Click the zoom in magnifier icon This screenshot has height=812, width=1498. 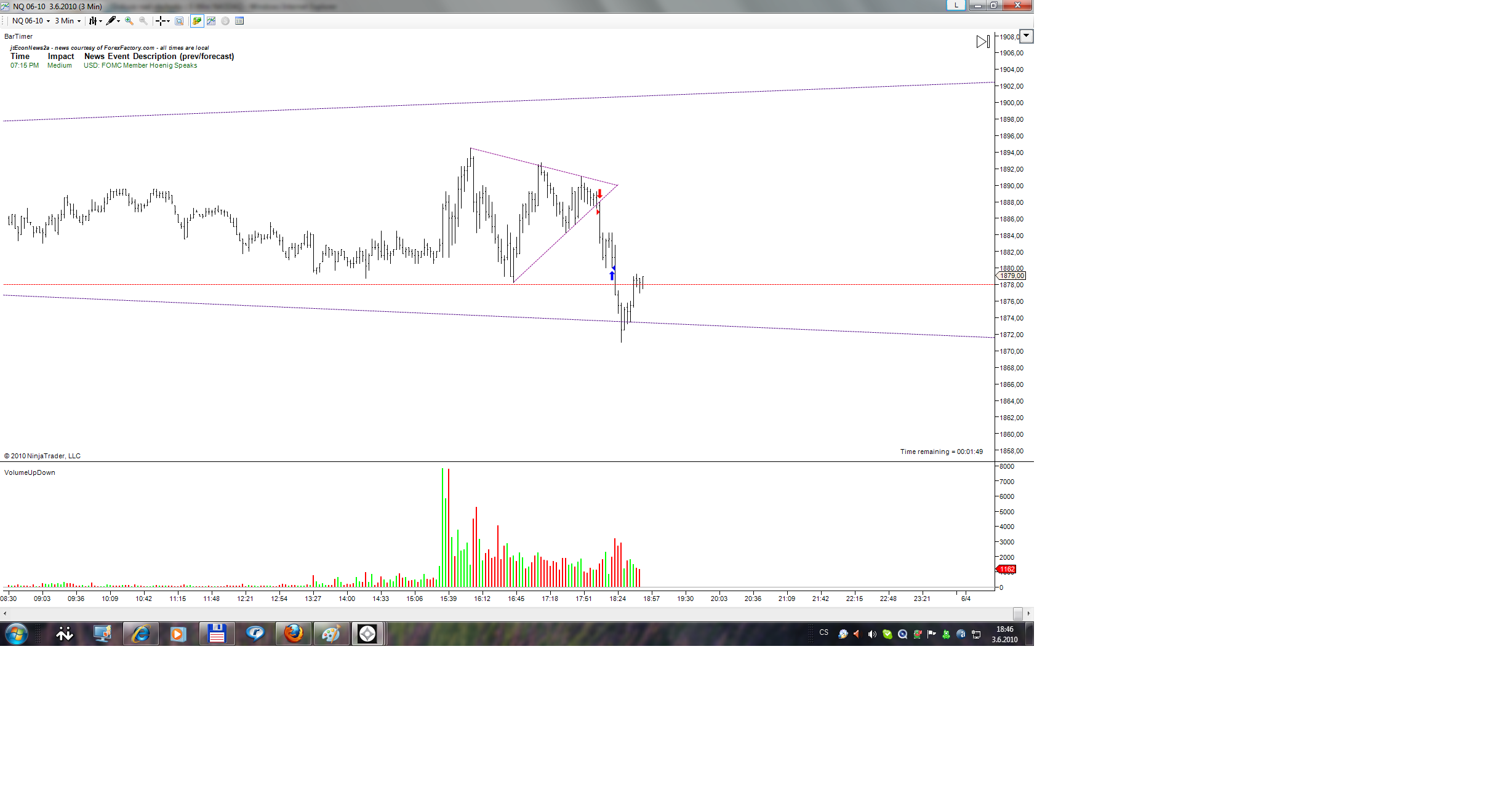pos(129,21)
